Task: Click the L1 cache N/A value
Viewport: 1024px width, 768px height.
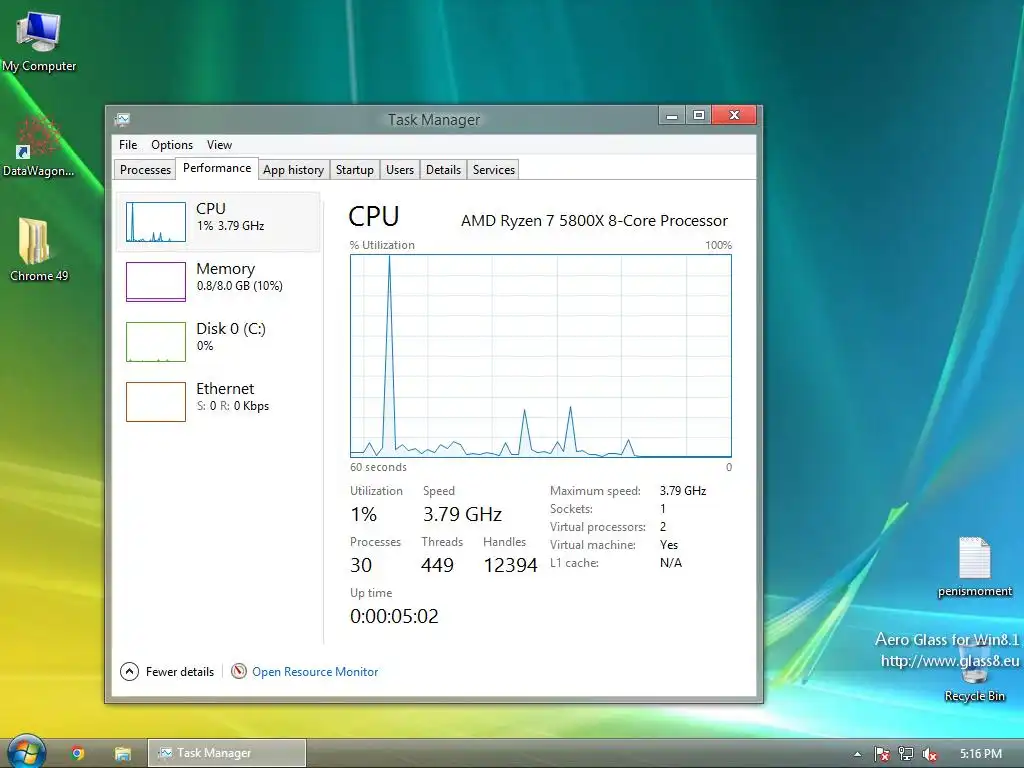Action: 671,563
